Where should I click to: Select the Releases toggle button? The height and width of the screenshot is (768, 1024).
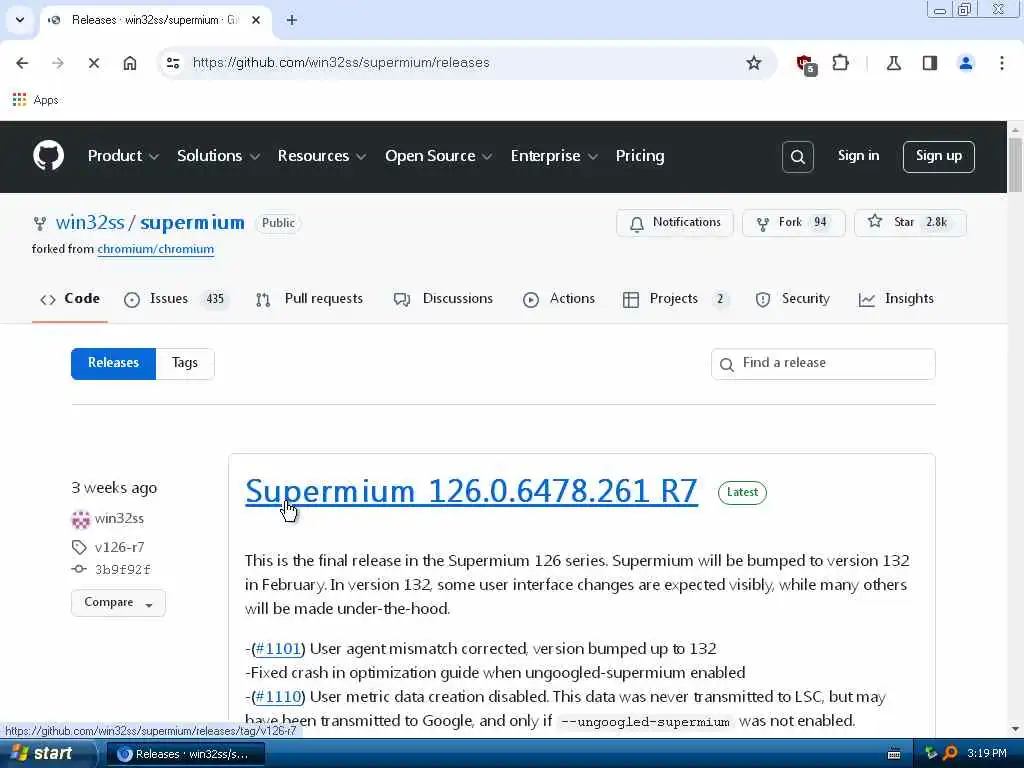click(113, 363)
